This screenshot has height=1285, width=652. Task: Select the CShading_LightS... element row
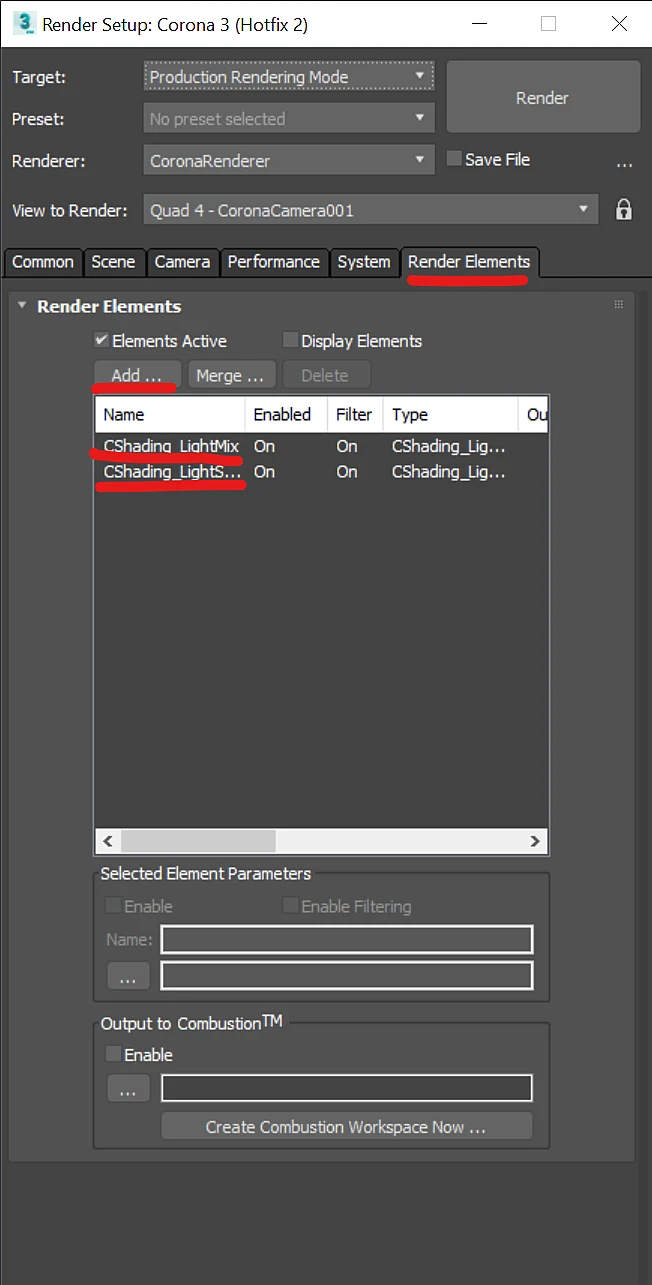tap(321, 472)
